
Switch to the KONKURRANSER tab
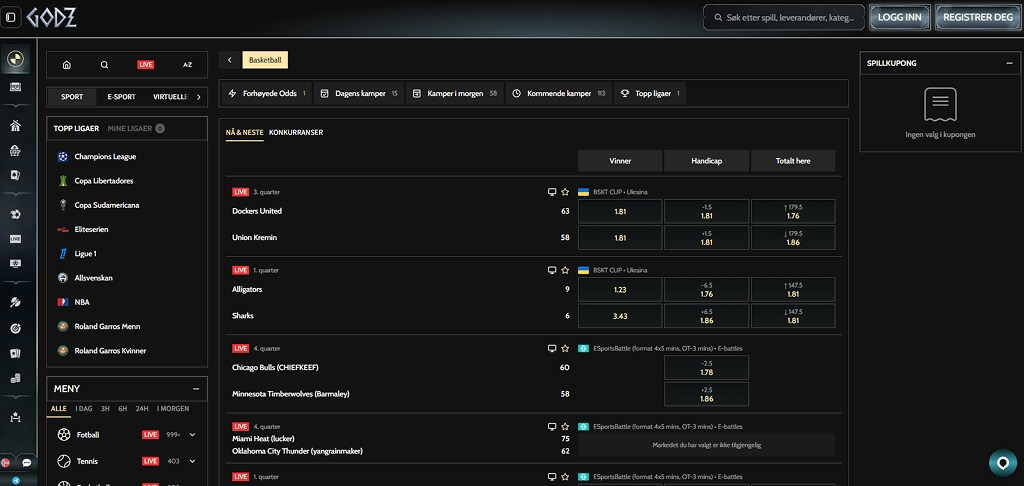[296, 133]
